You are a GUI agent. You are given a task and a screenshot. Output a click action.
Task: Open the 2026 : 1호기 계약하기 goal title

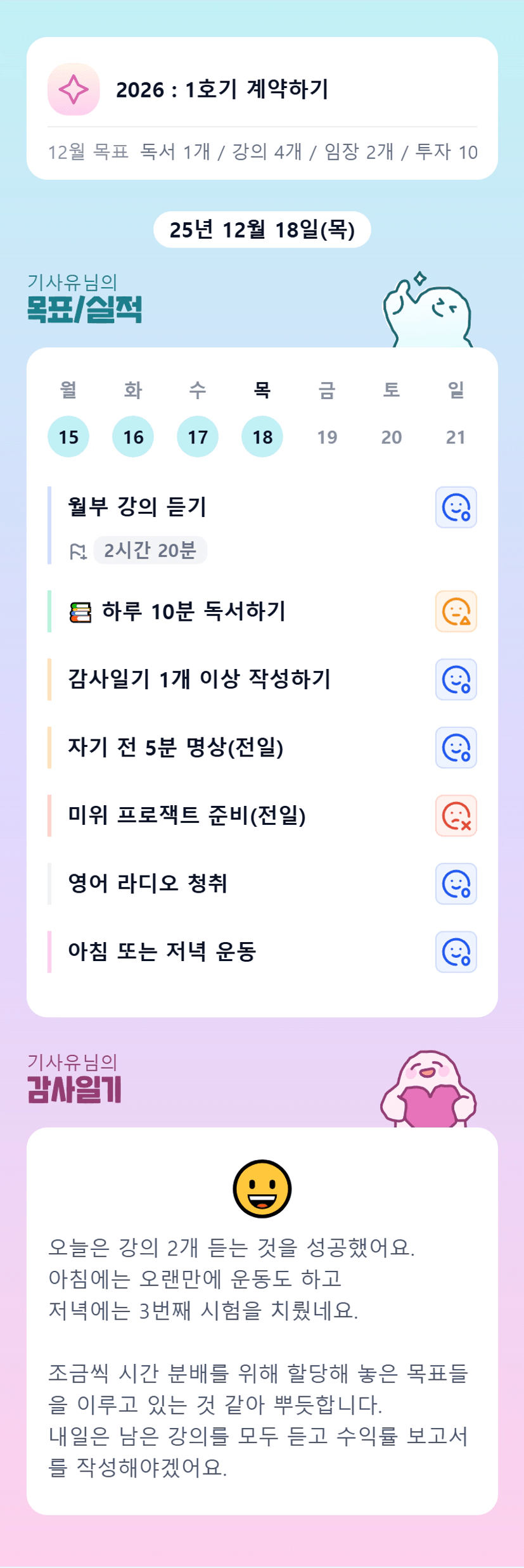tap(222, 89)
